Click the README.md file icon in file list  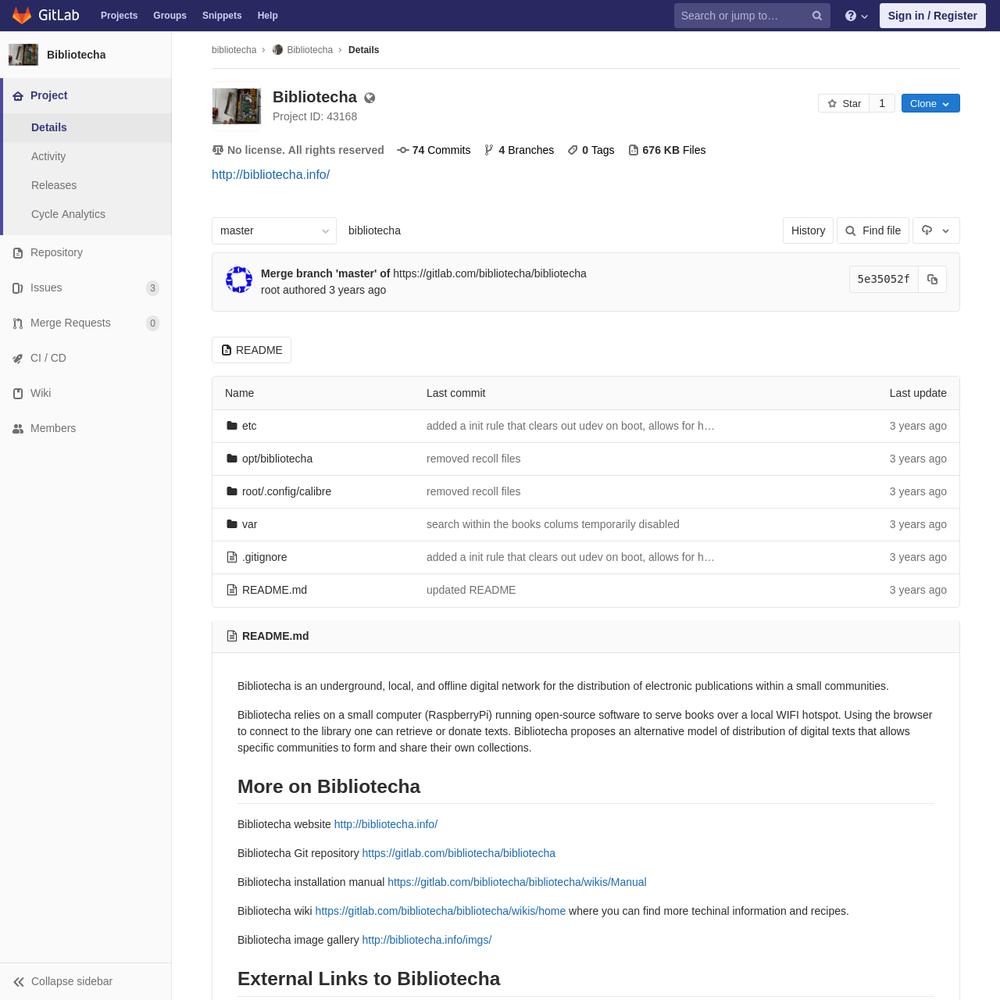[232, 590]
